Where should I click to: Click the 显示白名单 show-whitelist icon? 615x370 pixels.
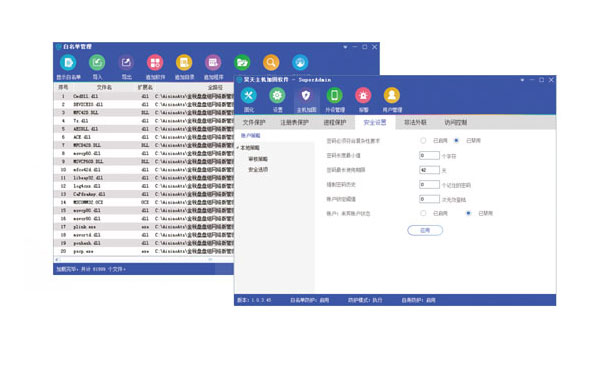point(68,63)
